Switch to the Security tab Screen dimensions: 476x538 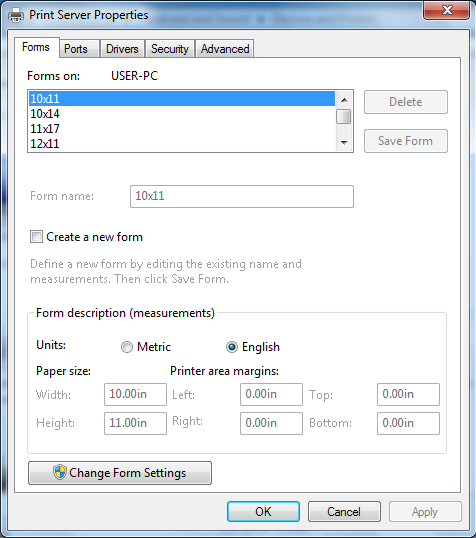(x=170, y=49)
